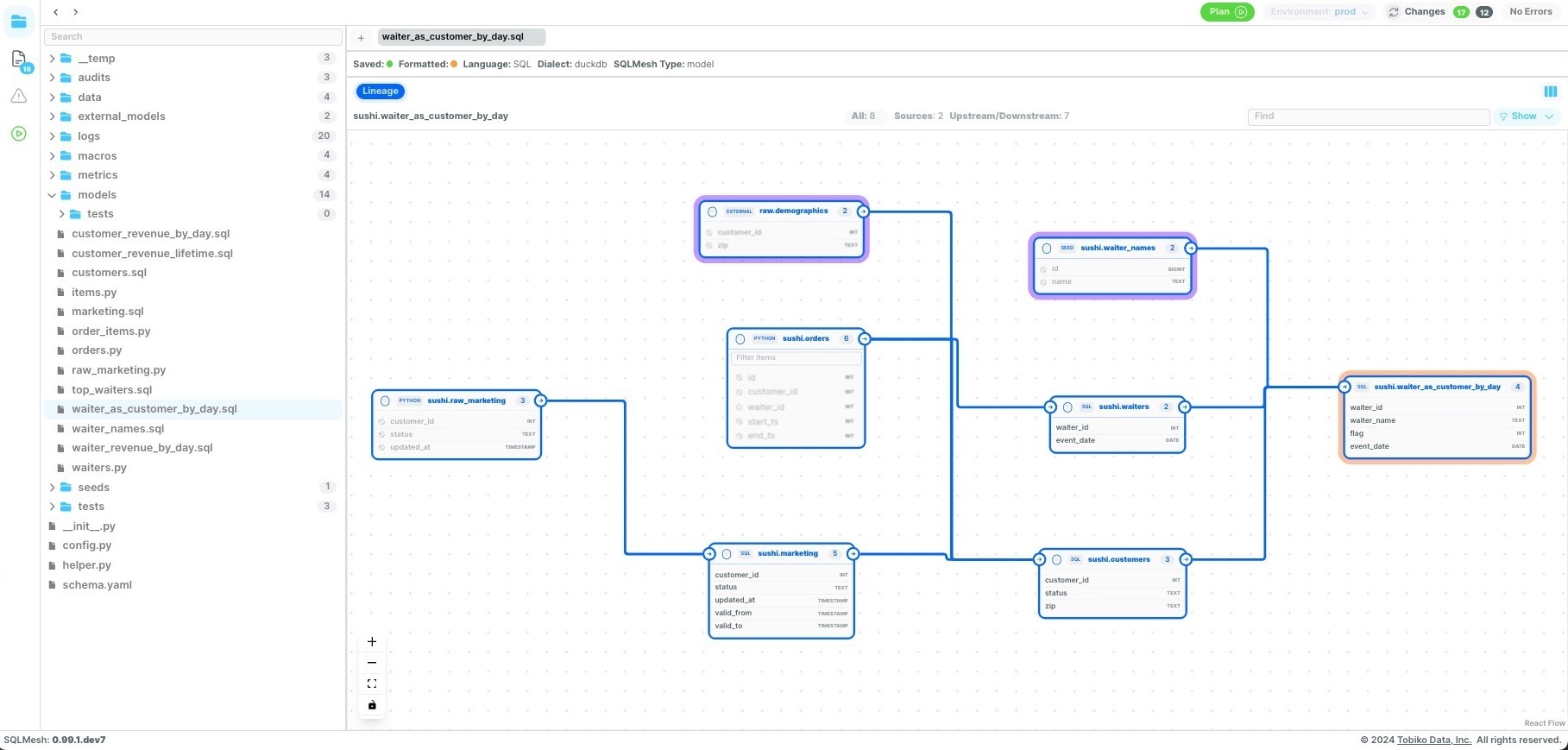Select the circle toggle on sushi.orders node
1568x750 pixels.
[740, 339]
